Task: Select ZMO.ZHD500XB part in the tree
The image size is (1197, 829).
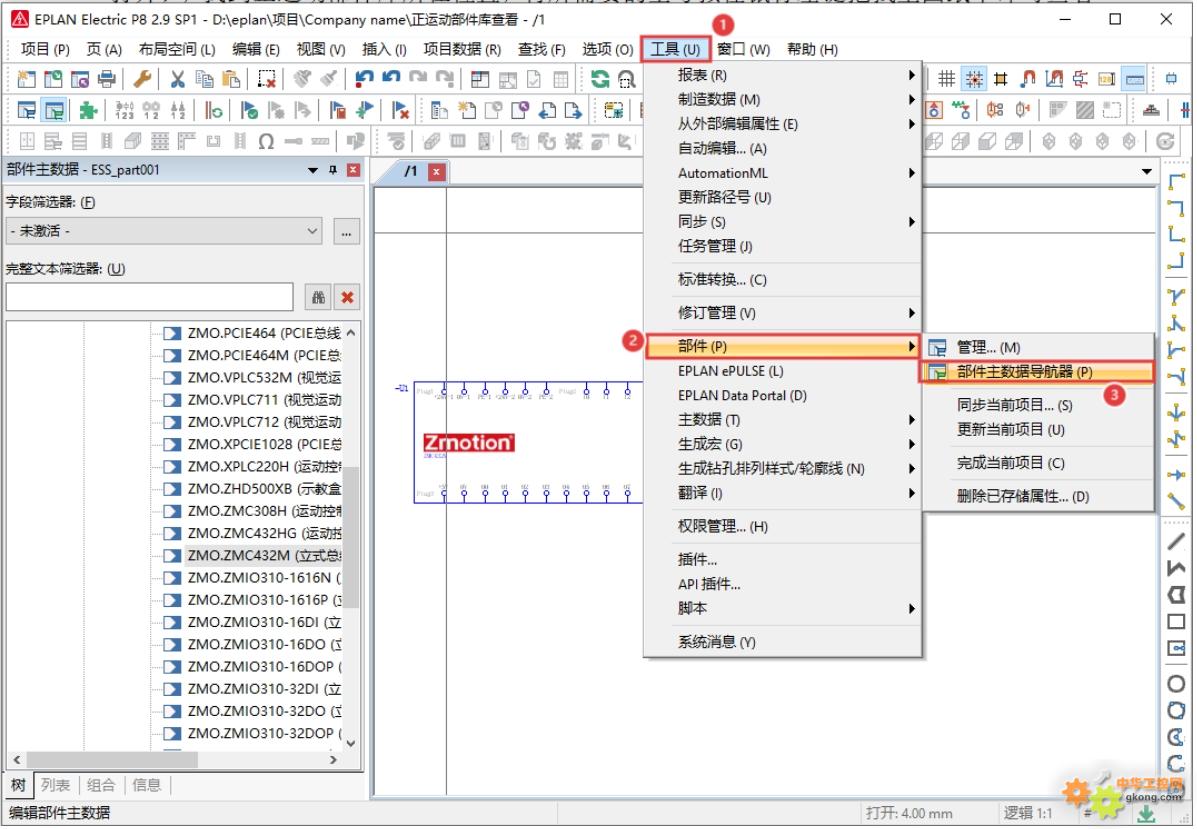Action: pos(264,489)
